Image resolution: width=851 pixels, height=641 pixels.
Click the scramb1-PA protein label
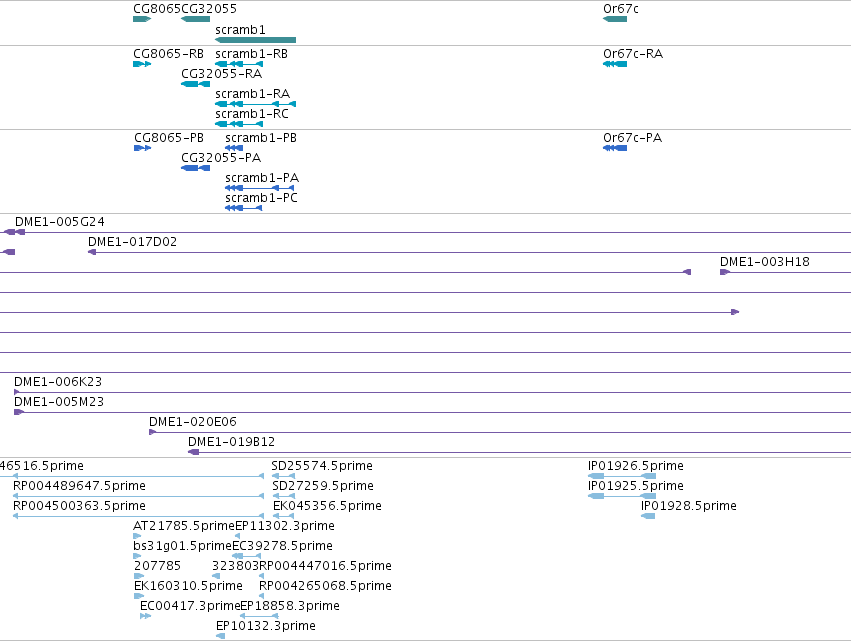[x=262, y=178]
